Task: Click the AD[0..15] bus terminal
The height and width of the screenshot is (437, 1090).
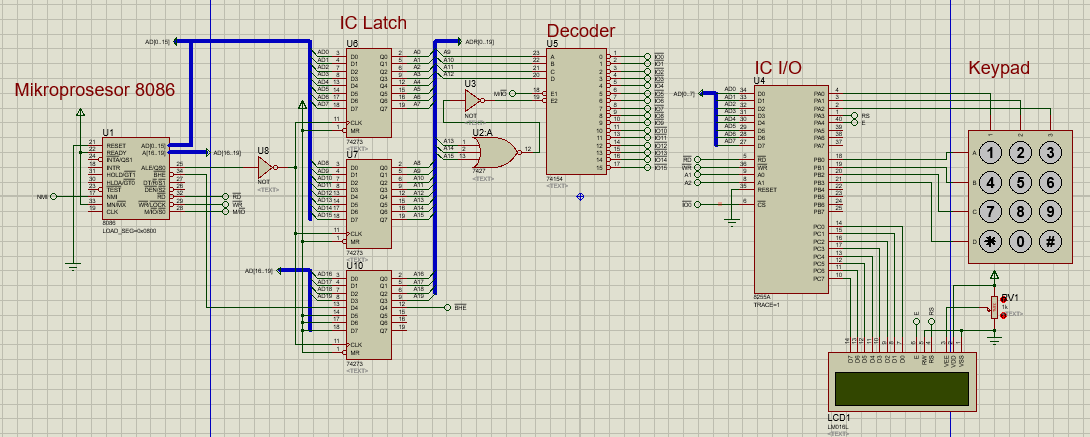Action: [x=174, y=42]
